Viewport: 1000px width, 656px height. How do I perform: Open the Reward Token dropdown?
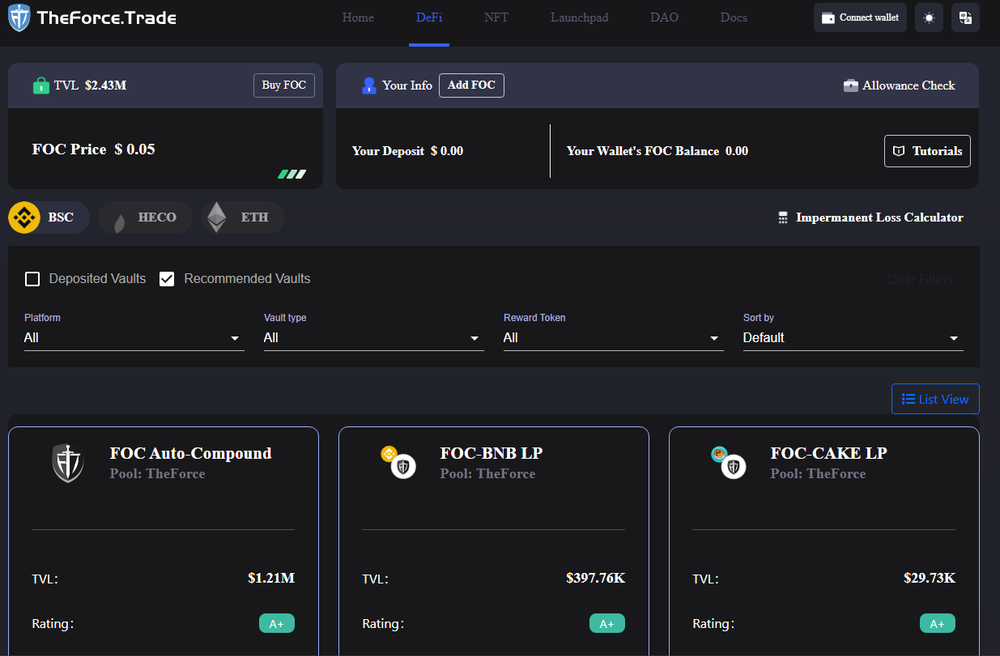click(614, 338)
